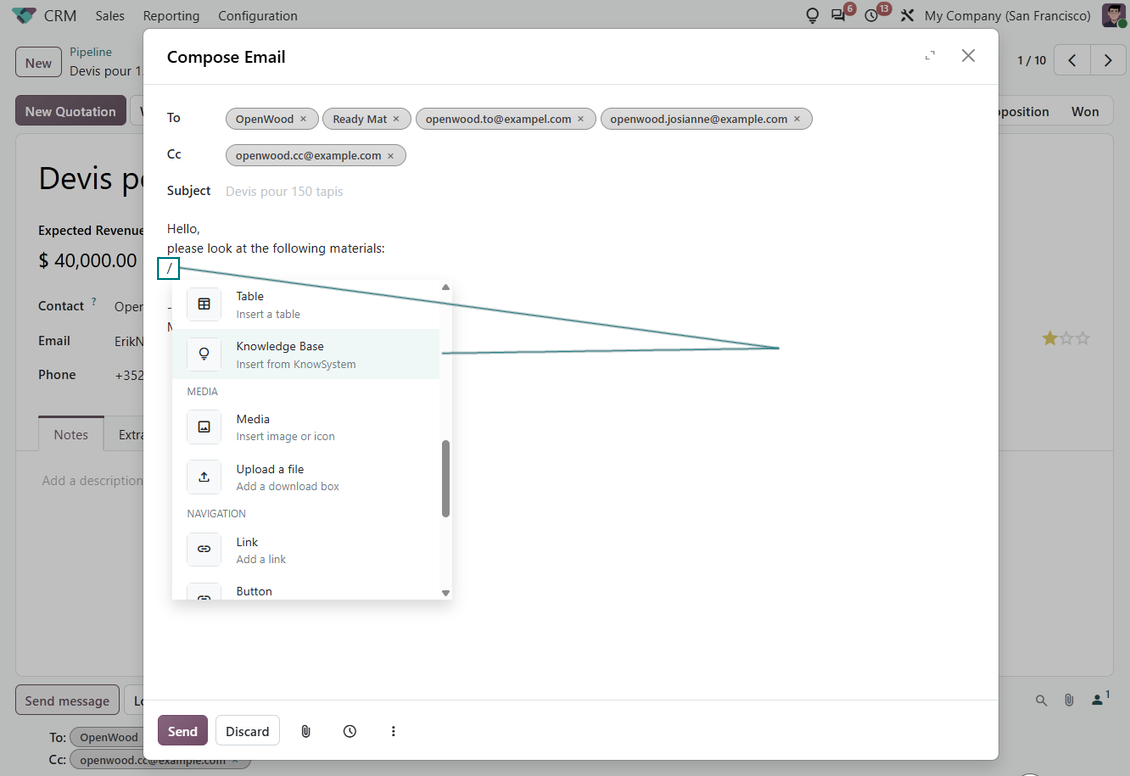Remove openwood.cc@example.com from Cc

[391, 156]
